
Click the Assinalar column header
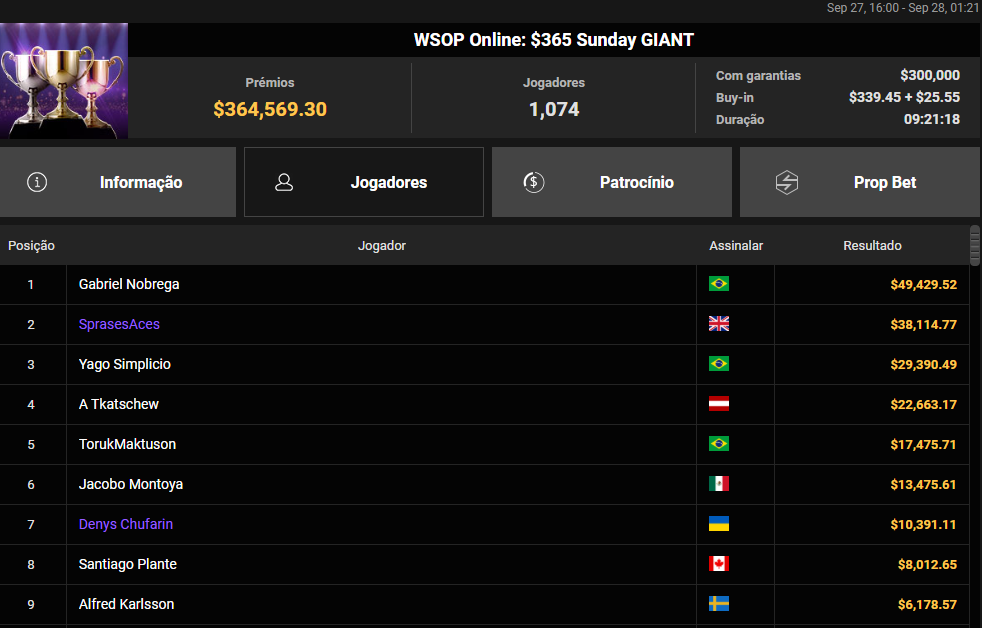(736, 245)
